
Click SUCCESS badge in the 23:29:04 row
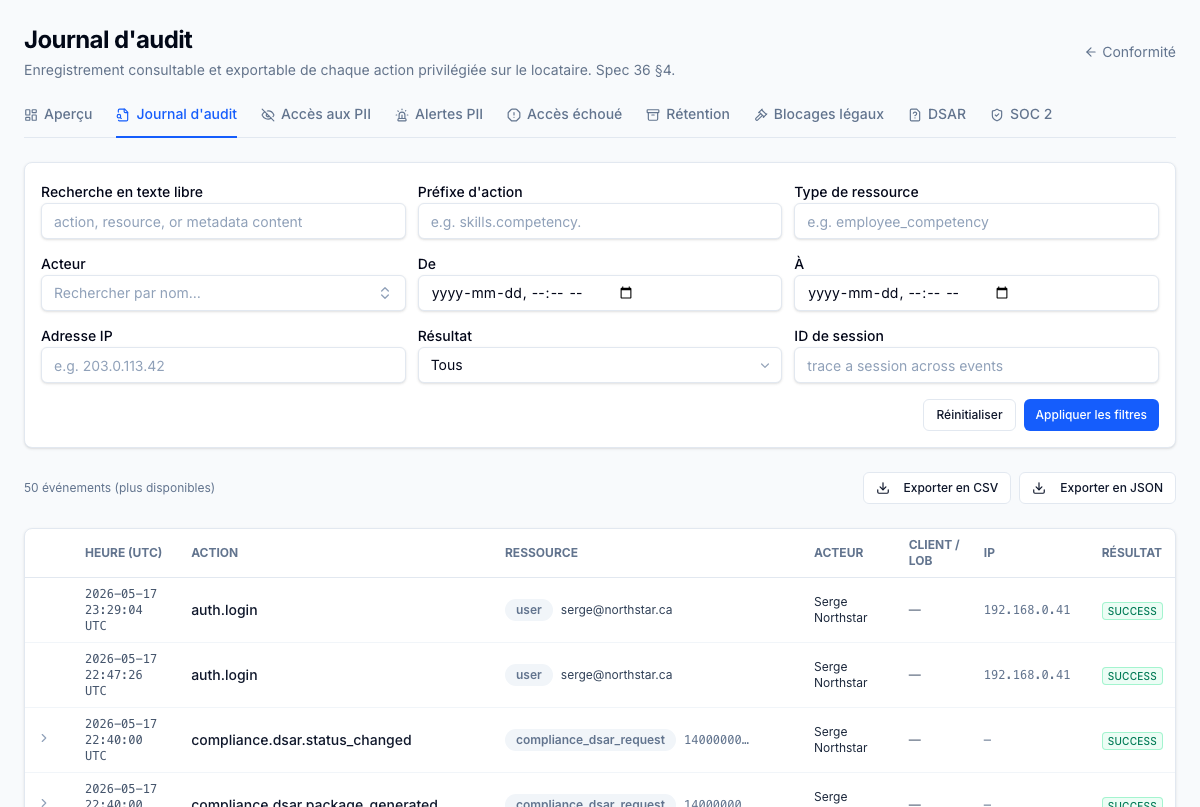pyautogui.click(x=1132, y=611)
